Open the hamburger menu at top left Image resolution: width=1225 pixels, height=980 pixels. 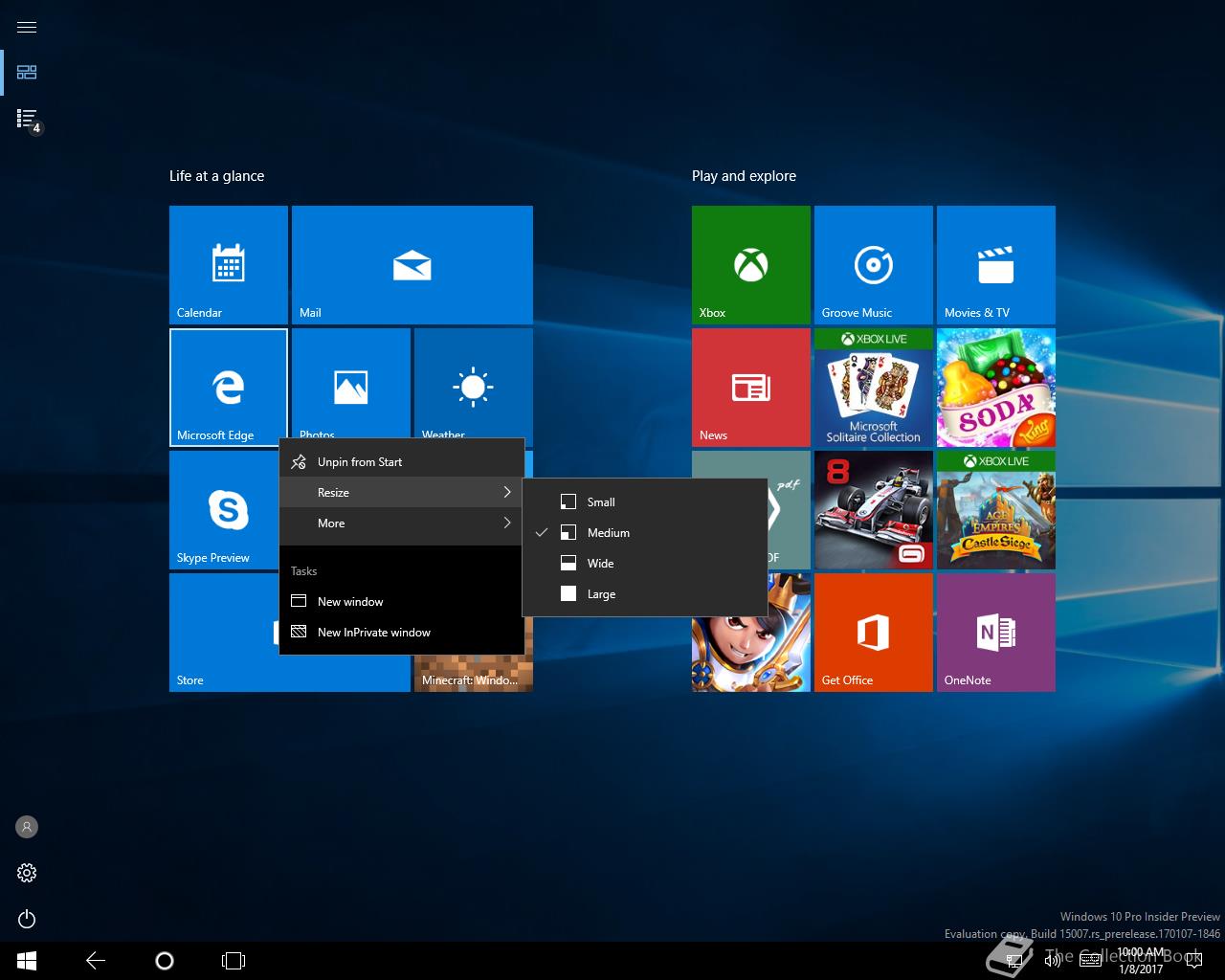tap(27, 27)
